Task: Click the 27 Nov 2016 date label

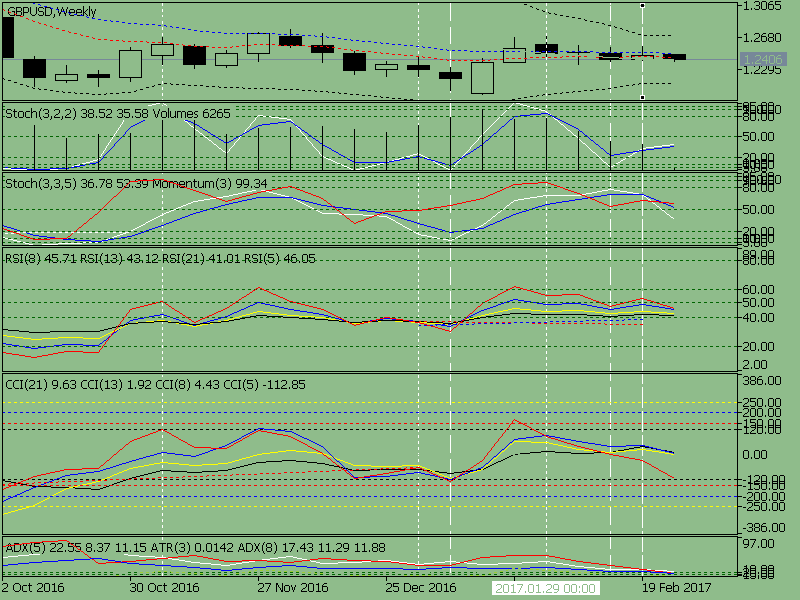Action: coord(293,588)
